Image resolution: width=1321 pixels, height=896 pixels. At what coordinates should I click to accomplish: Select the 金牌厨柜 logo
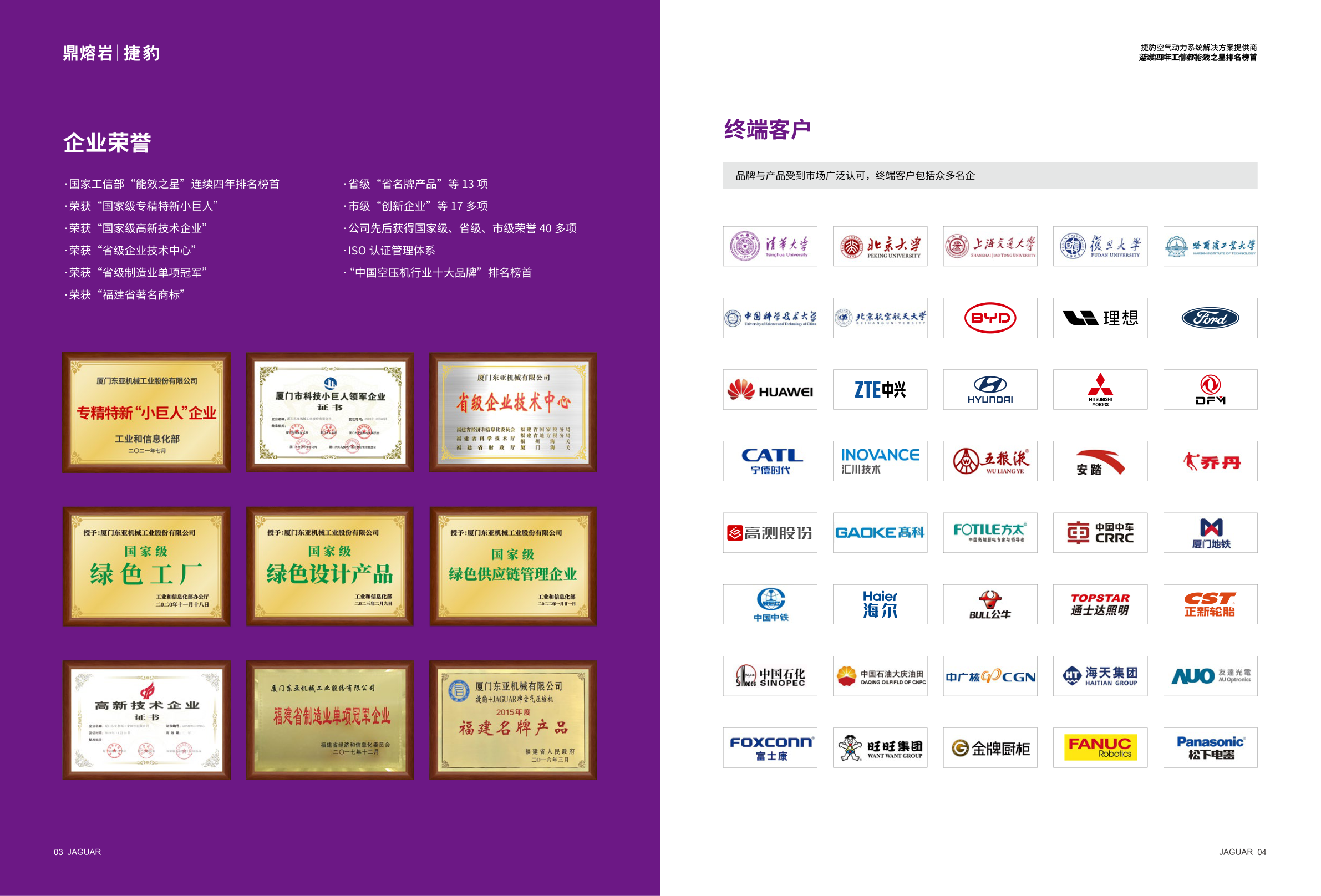click(x=990, y=747)
